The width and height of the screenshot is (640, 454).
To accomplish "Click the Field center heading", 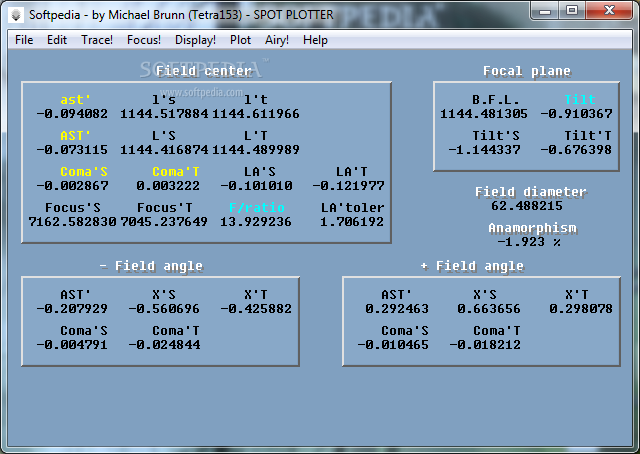I will [204, 71].
